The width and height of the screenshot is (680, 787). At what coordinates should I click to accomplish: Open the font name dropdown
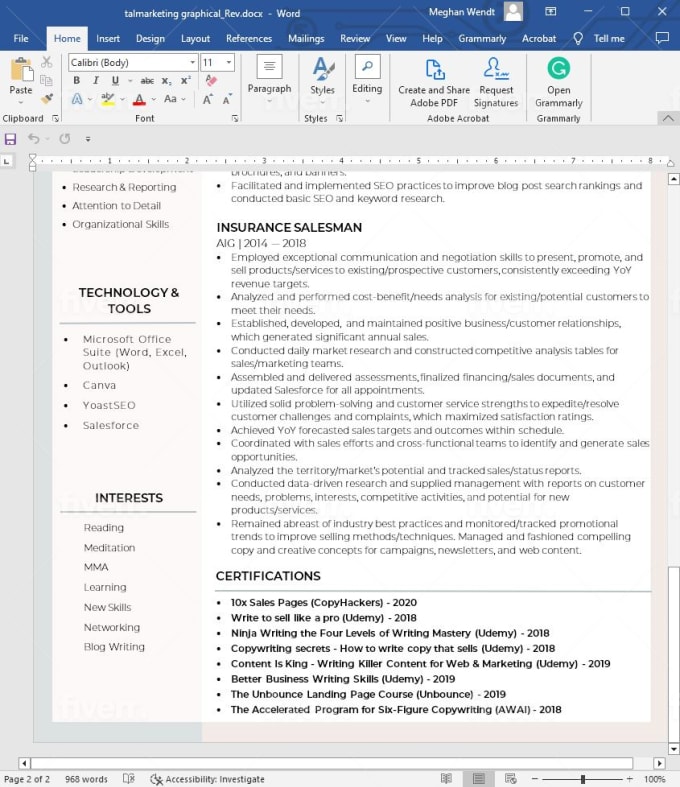(193, 62)
